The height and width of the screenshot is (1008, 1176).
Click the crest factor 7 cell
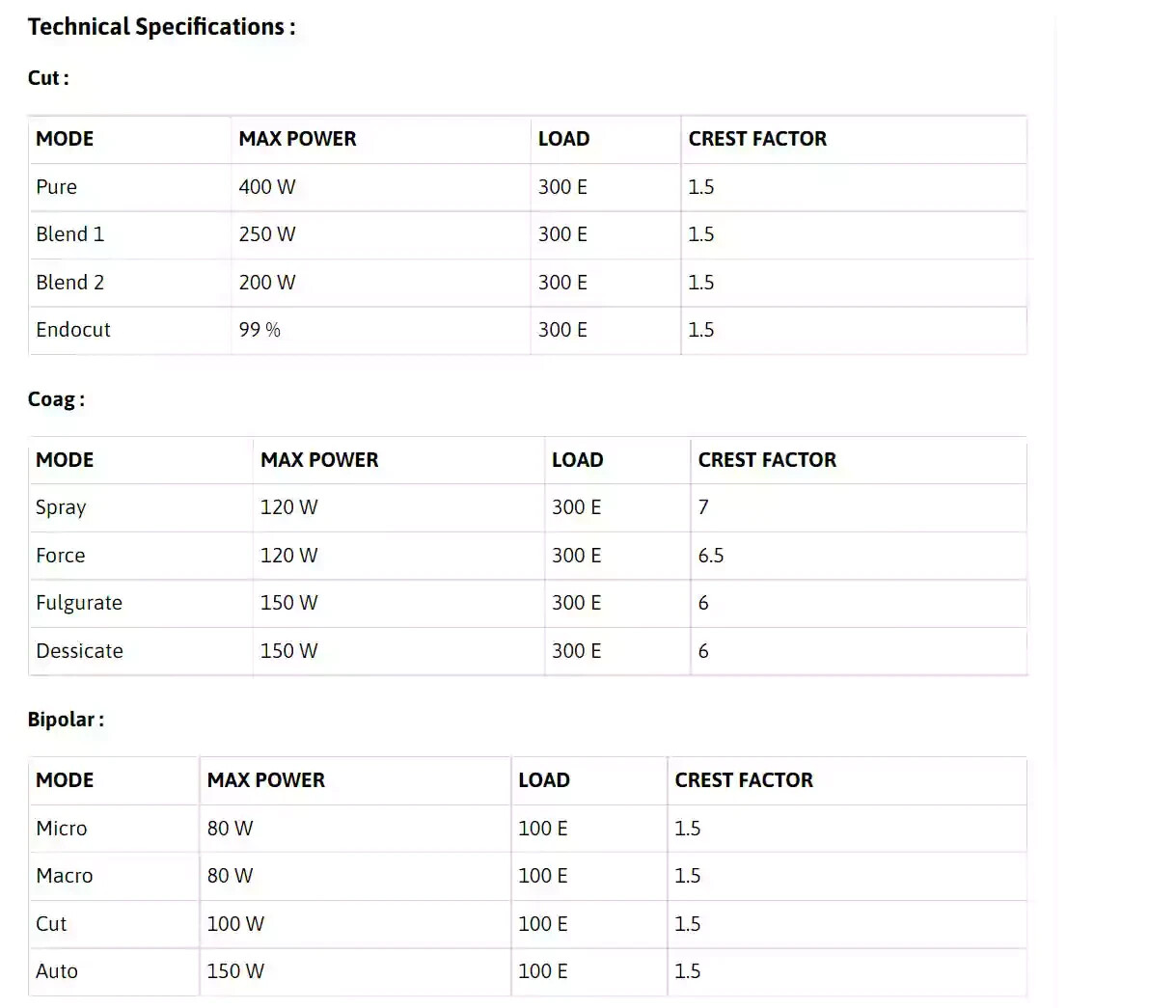[703, 507]
